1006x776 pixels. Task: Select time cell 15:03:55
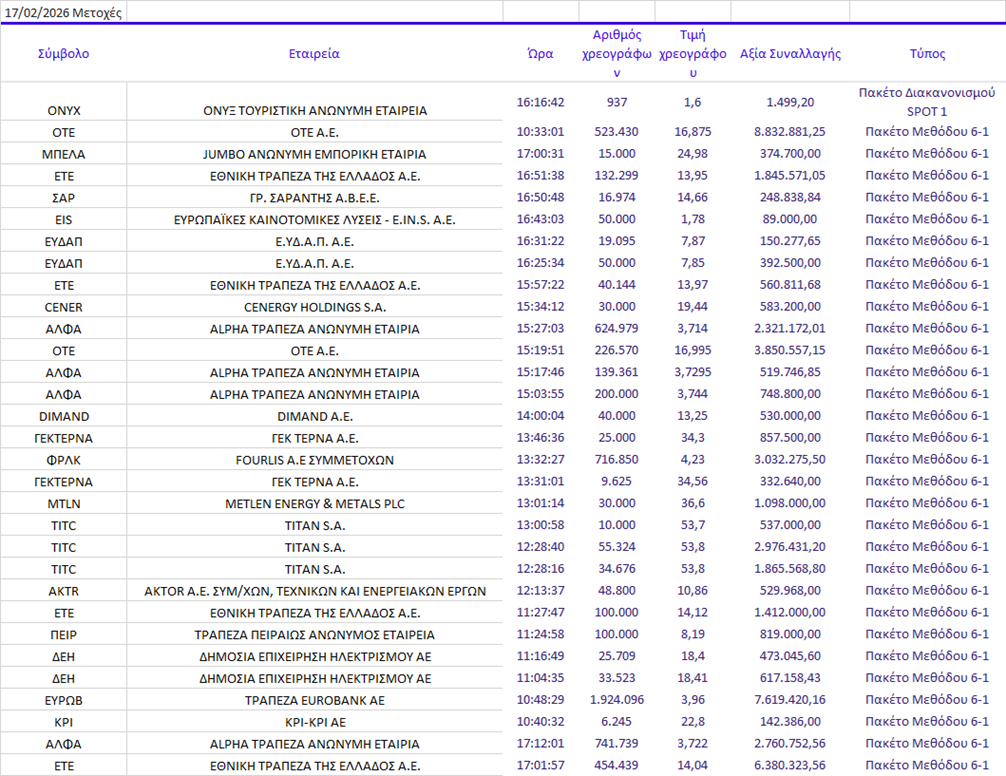tap(540, 394)
